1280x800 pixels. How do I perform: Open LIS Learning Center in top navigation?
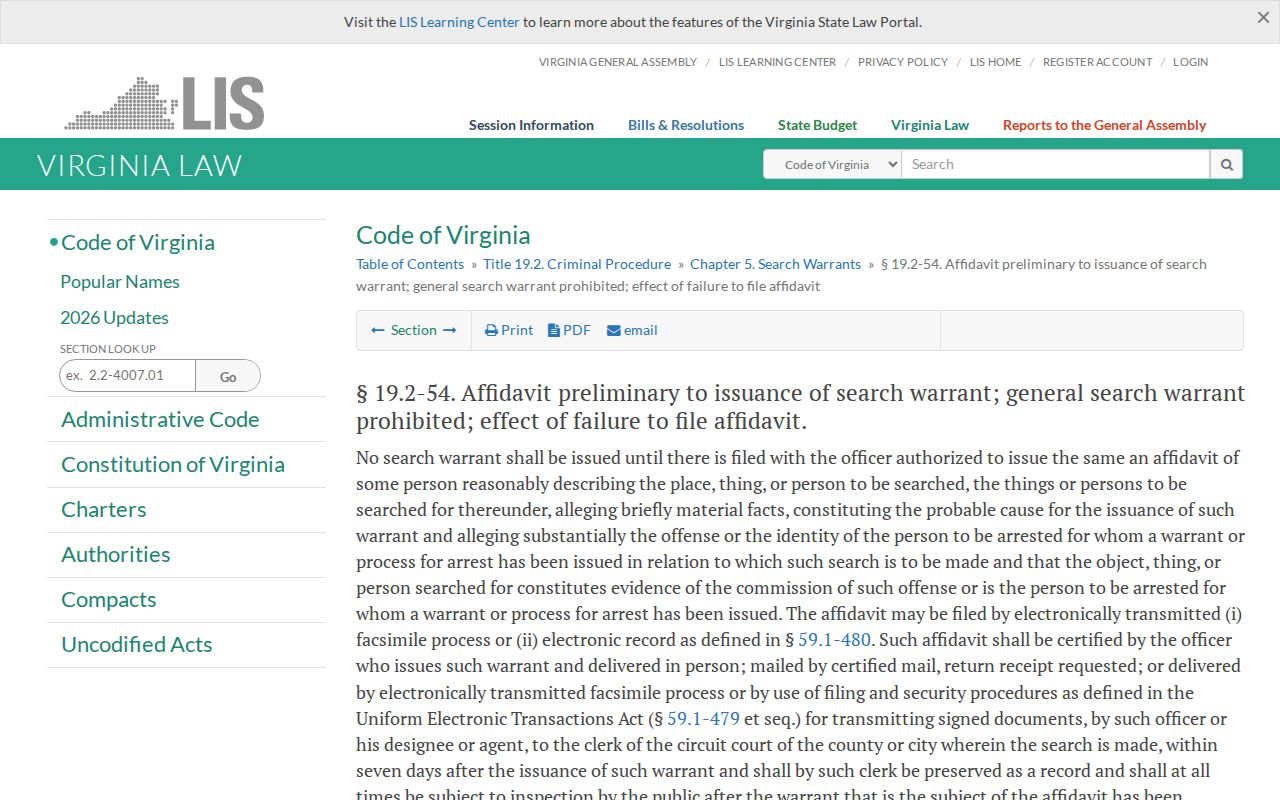pos(777,62)
